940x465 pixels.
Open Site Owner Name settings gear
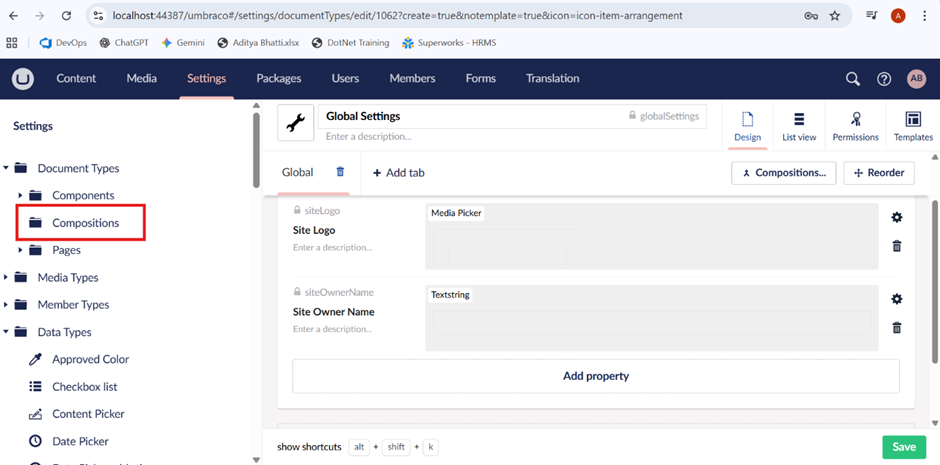click(x=896, y=299)
